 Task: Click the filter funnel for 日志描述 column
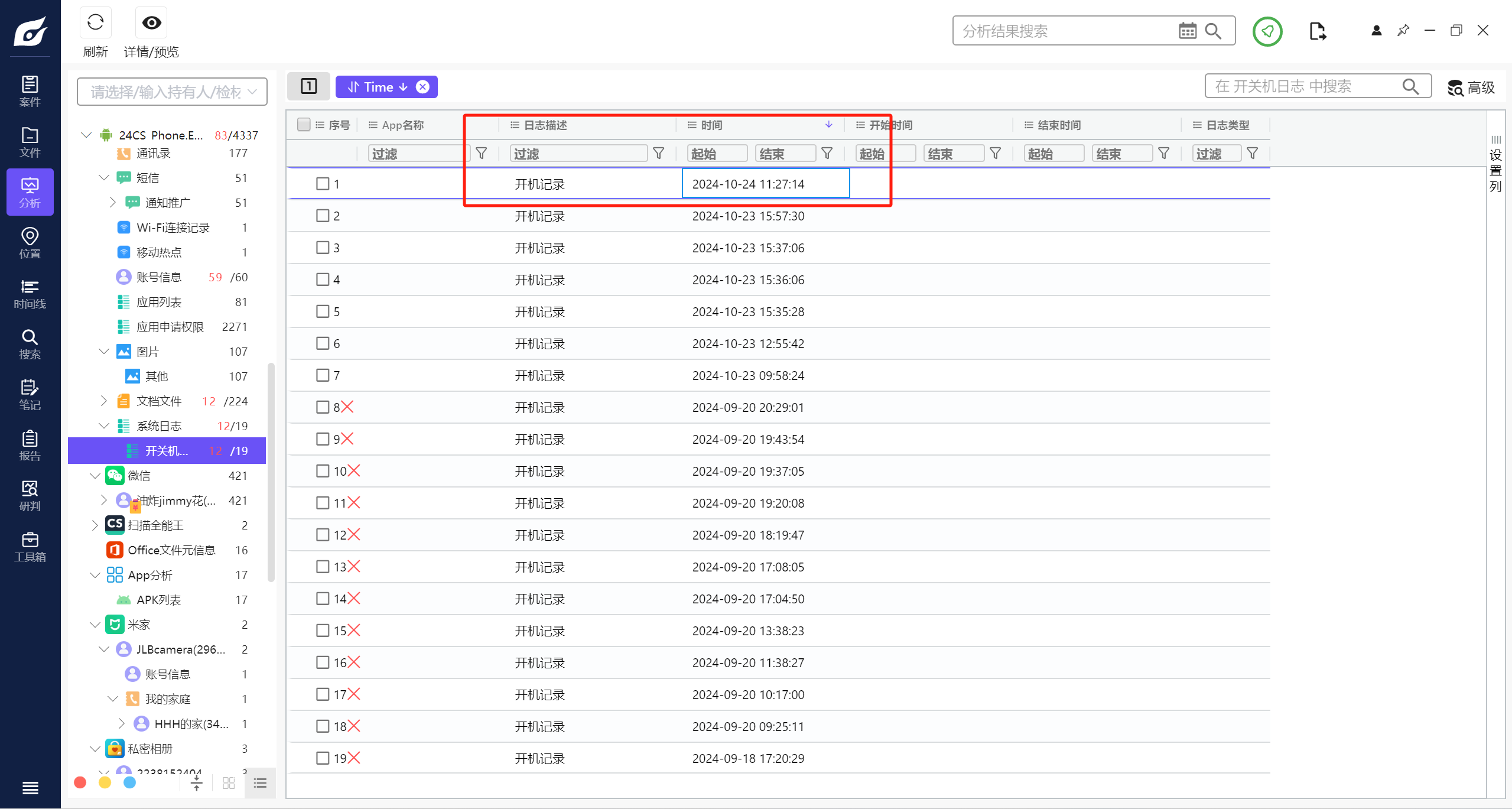658,154
